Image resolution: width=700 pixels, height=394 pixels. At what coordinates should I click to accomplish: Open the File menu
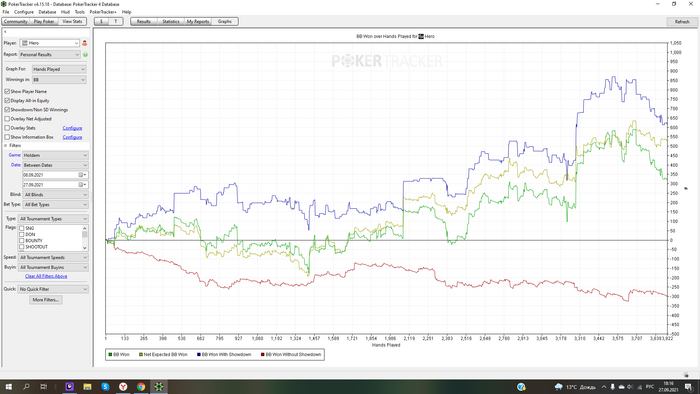point(6,12)
